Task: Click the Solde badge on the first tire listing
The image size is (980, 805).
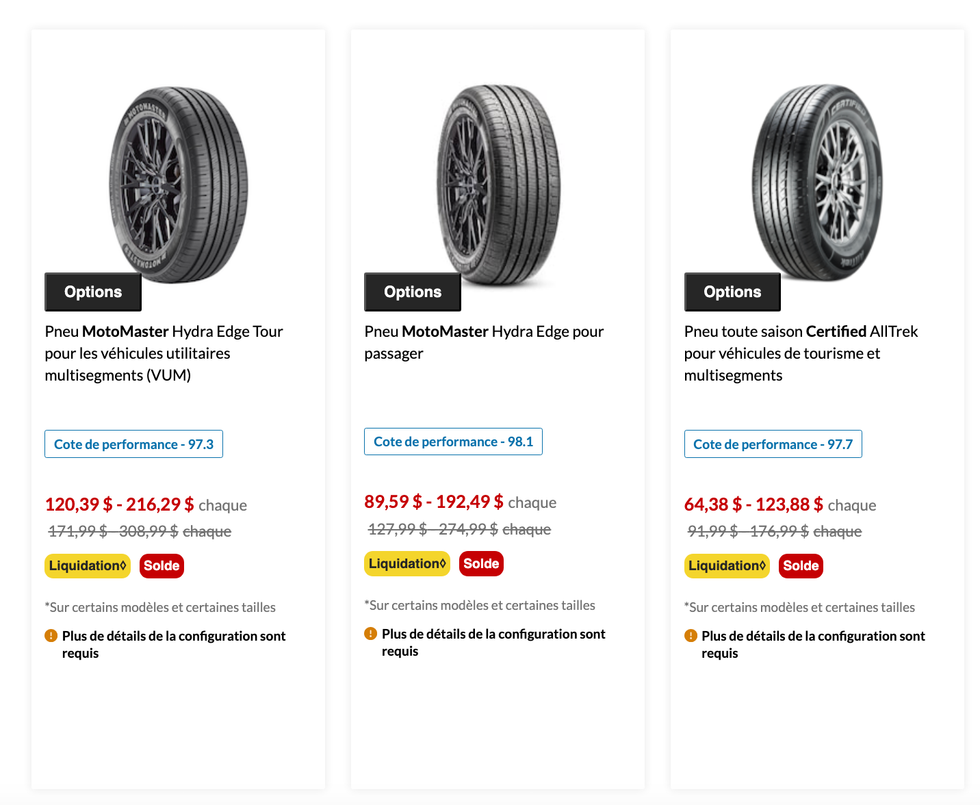Action: pyautogui.click(x=161, y=565)
